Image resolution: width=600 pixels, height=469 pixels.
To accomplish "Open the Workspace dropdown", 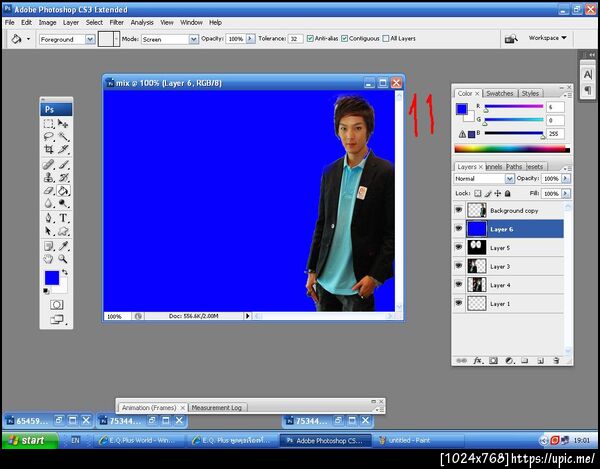I will pos(548,38).
